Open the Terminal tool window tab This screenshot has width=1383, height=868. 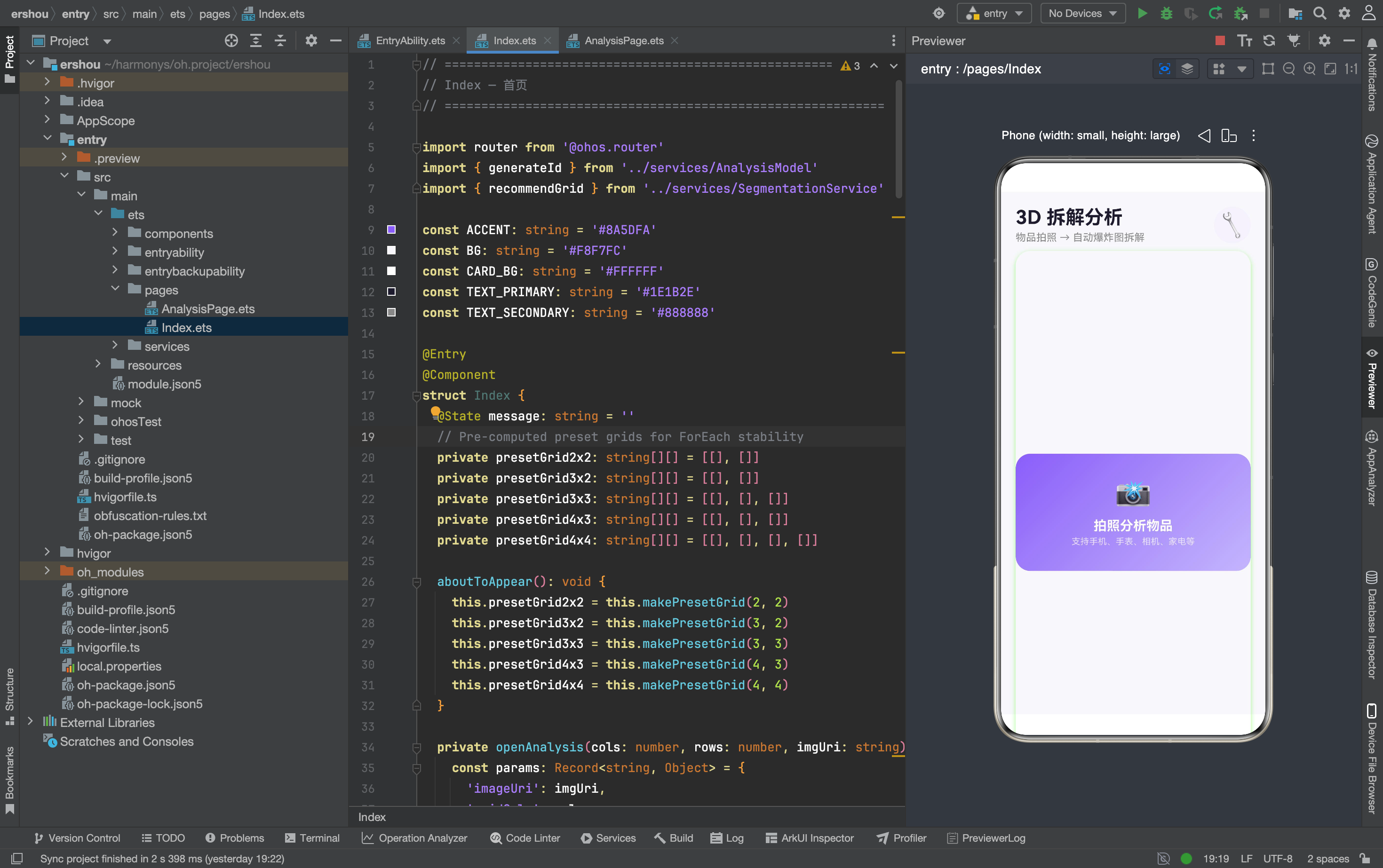(x=312, y=837)
